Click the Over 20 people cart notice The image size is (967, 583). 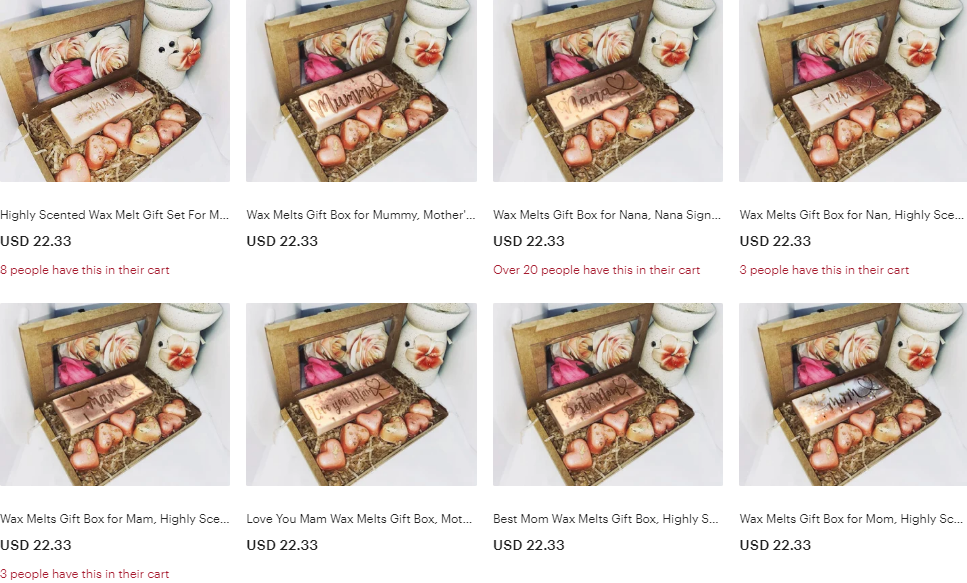pos(596,270)
